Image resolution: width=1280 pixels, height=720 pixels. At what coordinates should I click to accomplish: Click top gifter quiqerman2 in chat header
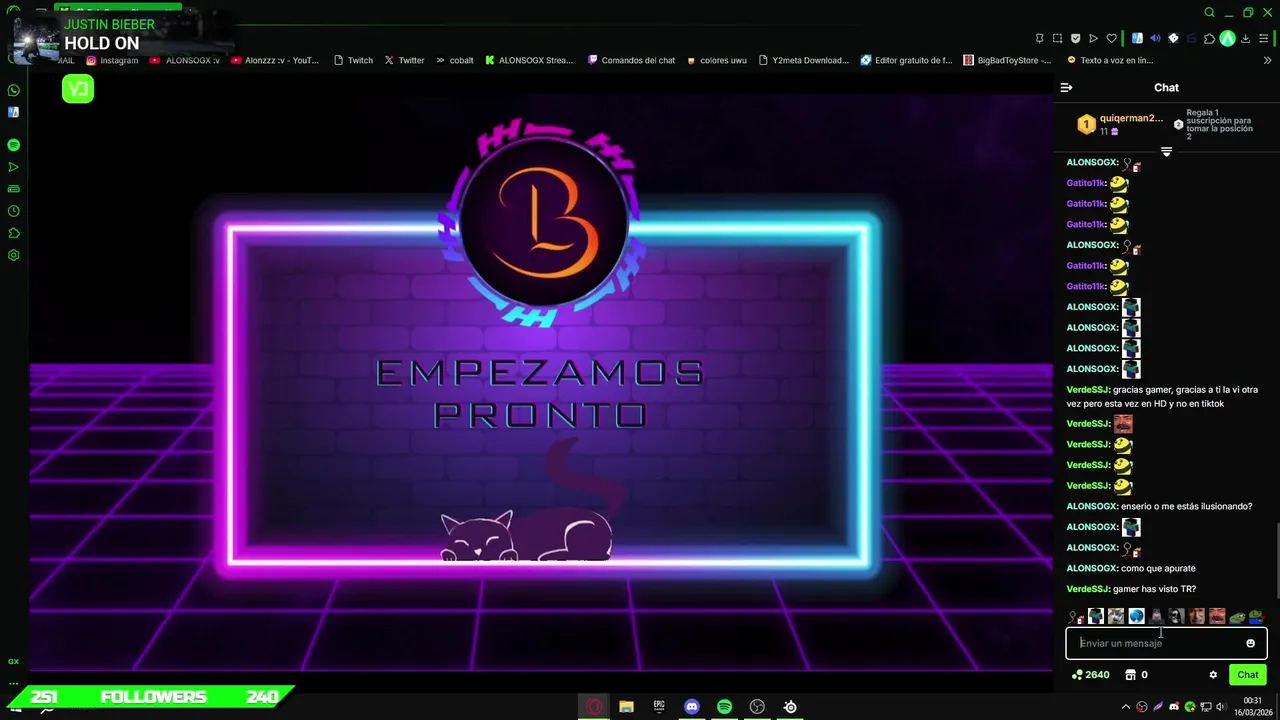coord(1120,124)
